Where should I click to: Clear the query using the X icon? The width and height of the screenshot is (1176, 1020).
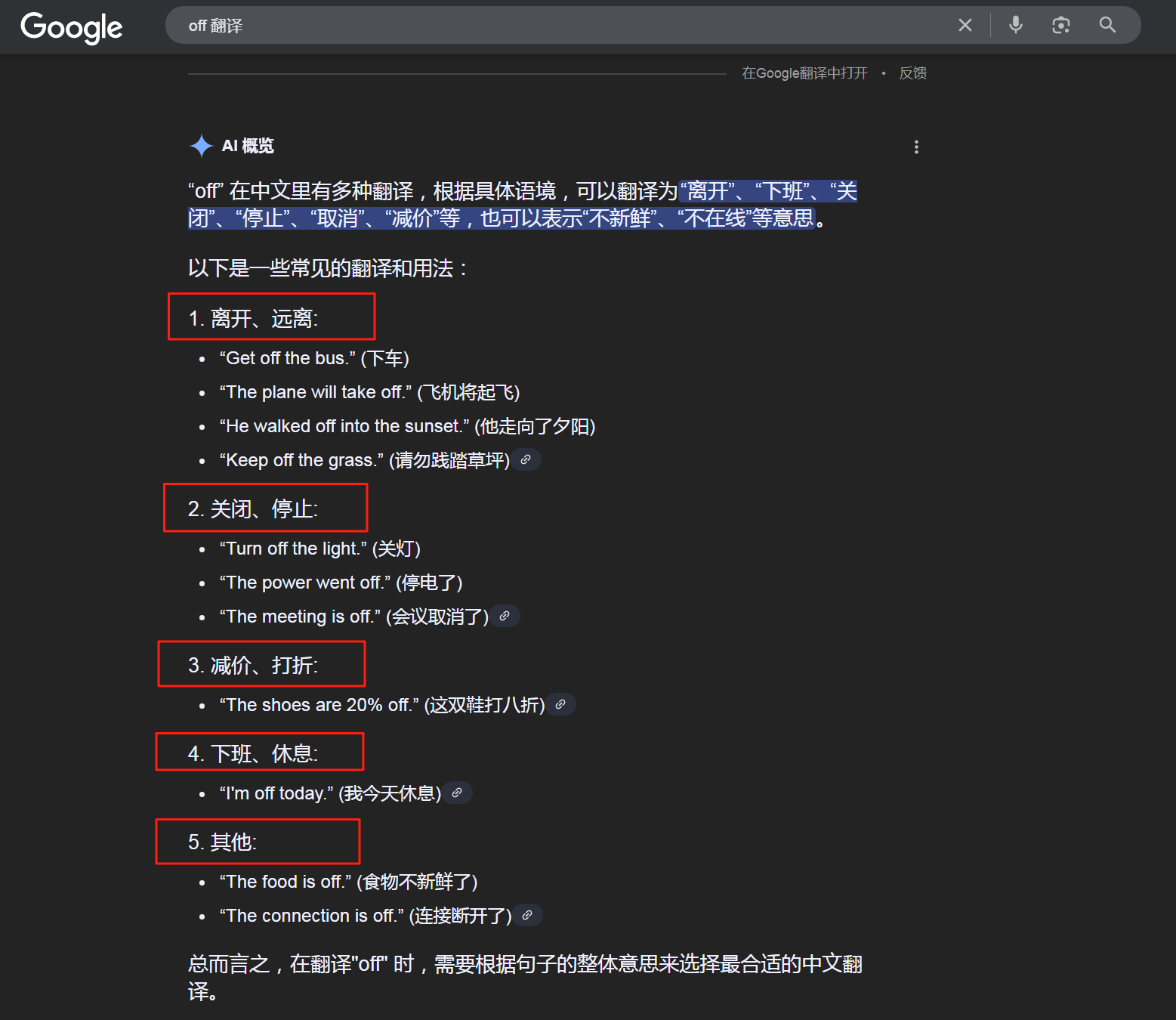point(965,25)
